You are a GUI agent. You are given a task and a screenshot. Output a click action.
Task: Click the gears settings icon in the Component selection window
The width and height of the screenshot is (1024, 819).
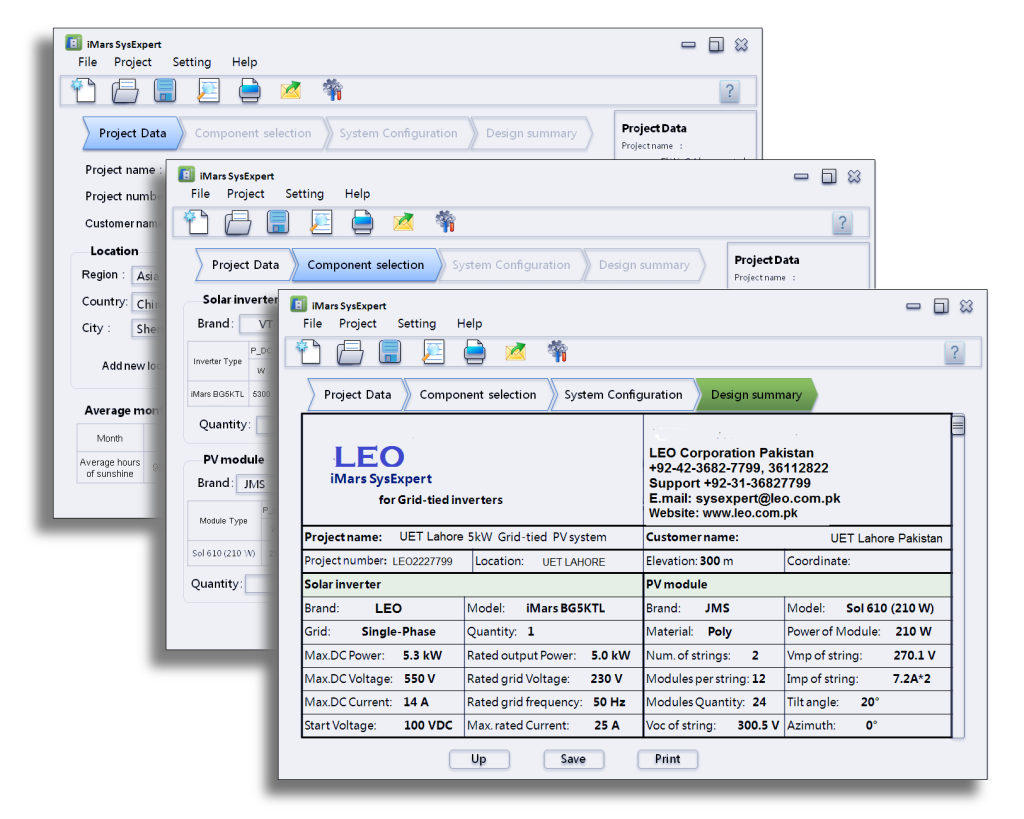point(445,222)
